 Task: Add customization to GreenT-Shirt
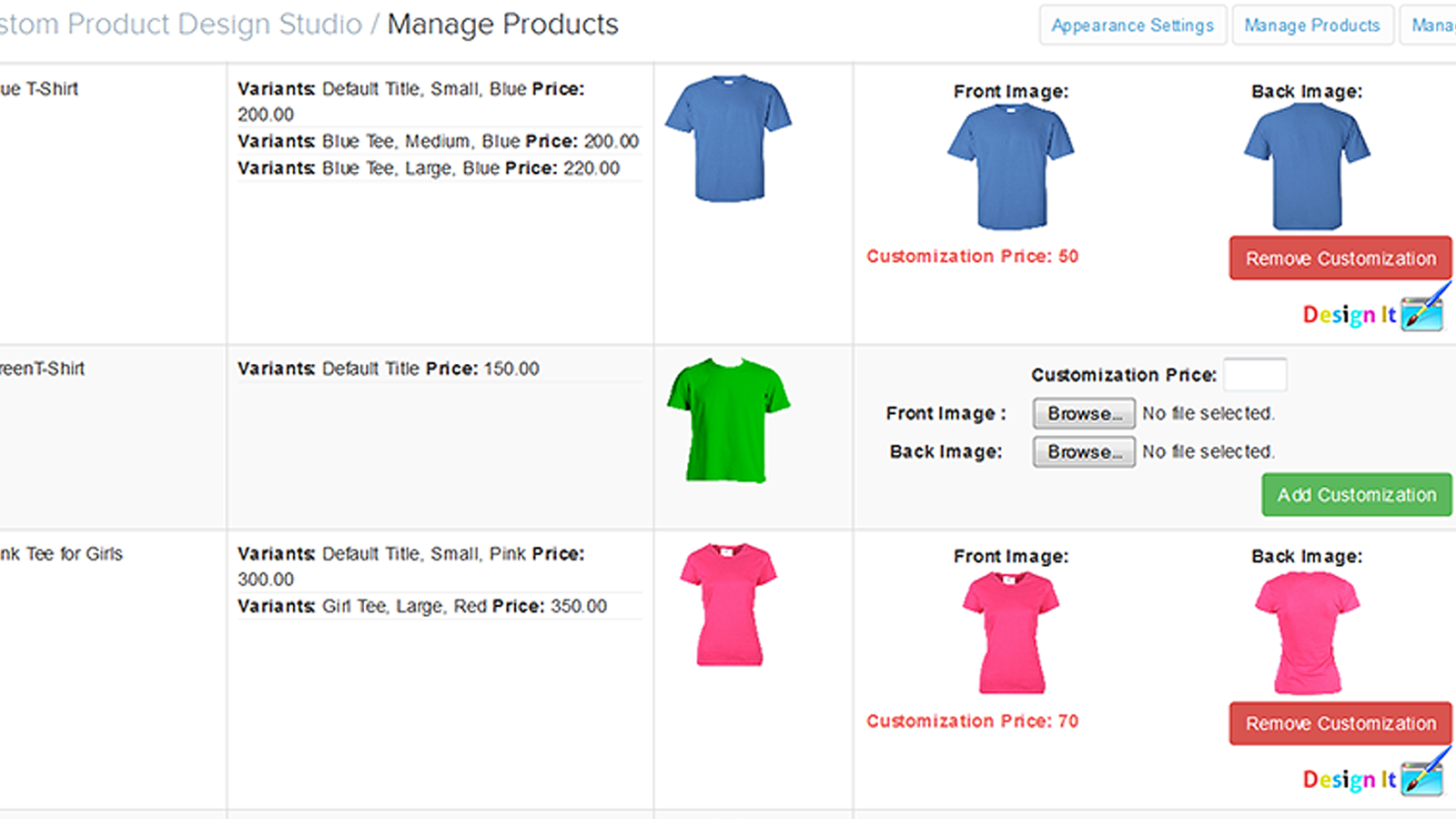(1356, 494)
